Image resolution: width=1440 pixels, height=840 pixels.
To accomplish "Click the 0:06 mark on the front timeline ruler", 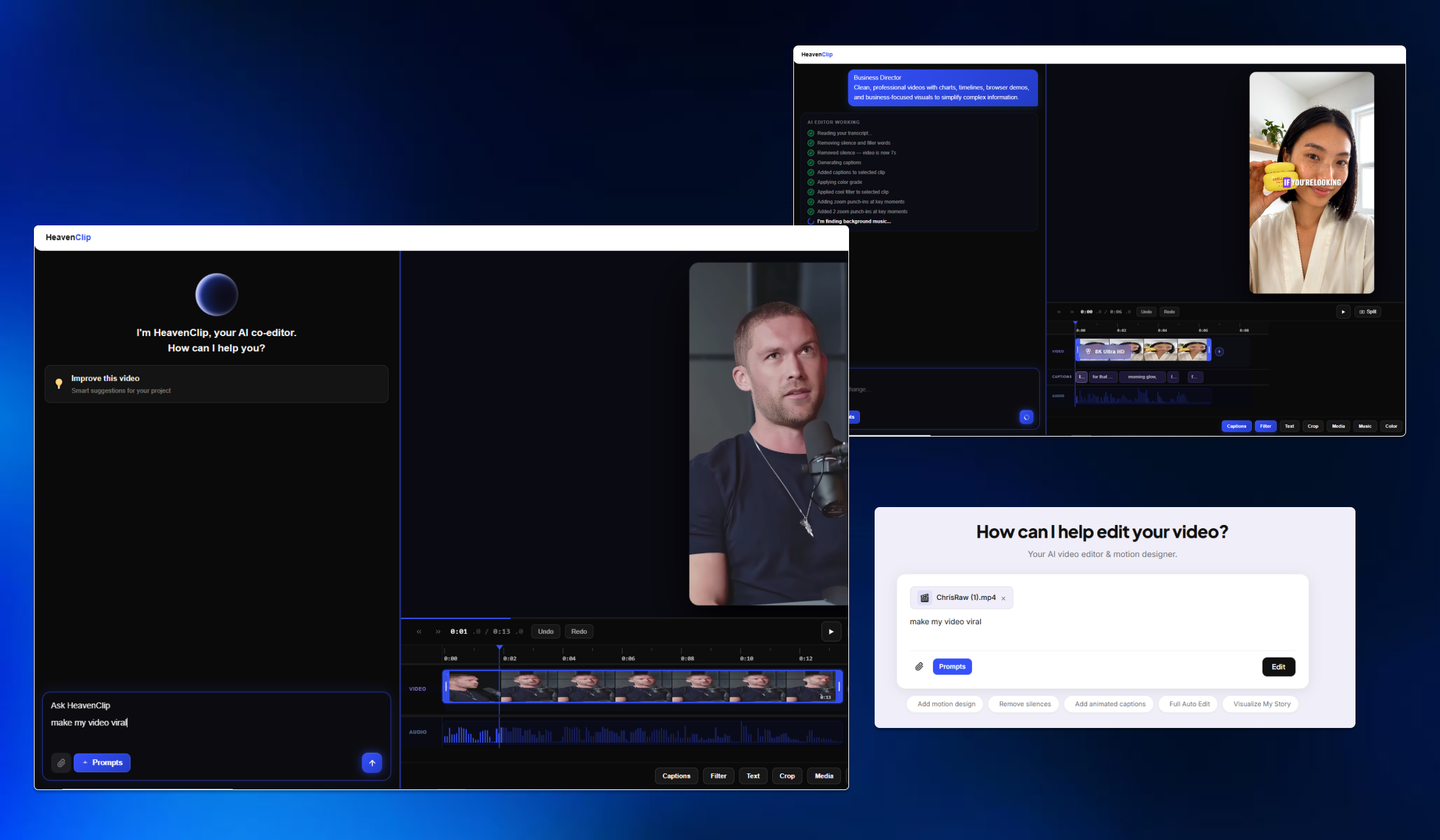I will (628, 658).
